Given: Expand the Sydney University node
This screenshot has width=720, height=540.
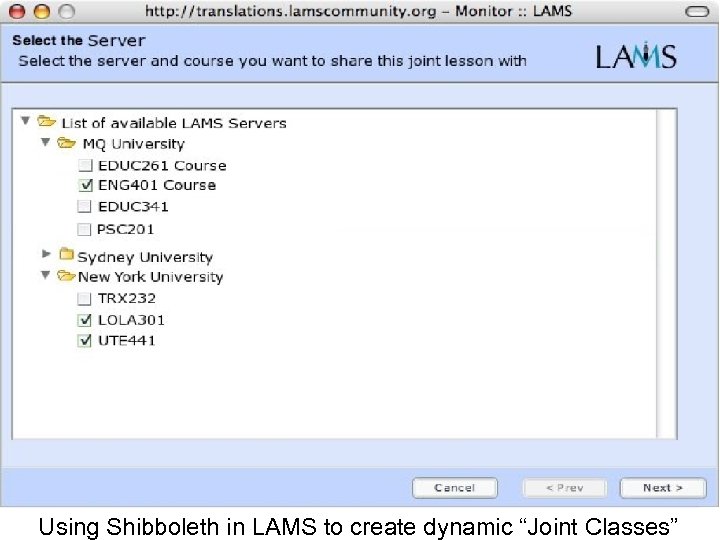Looking at the screenshot, I should (x=46, y=253).
